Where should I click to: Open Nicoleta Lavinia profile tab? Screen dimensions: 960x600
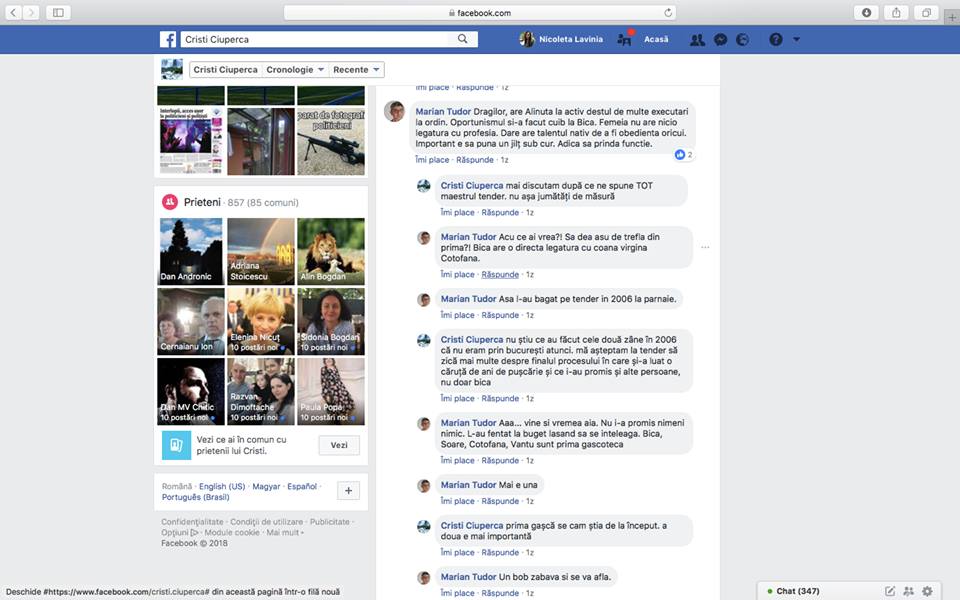tap(561, 40)
